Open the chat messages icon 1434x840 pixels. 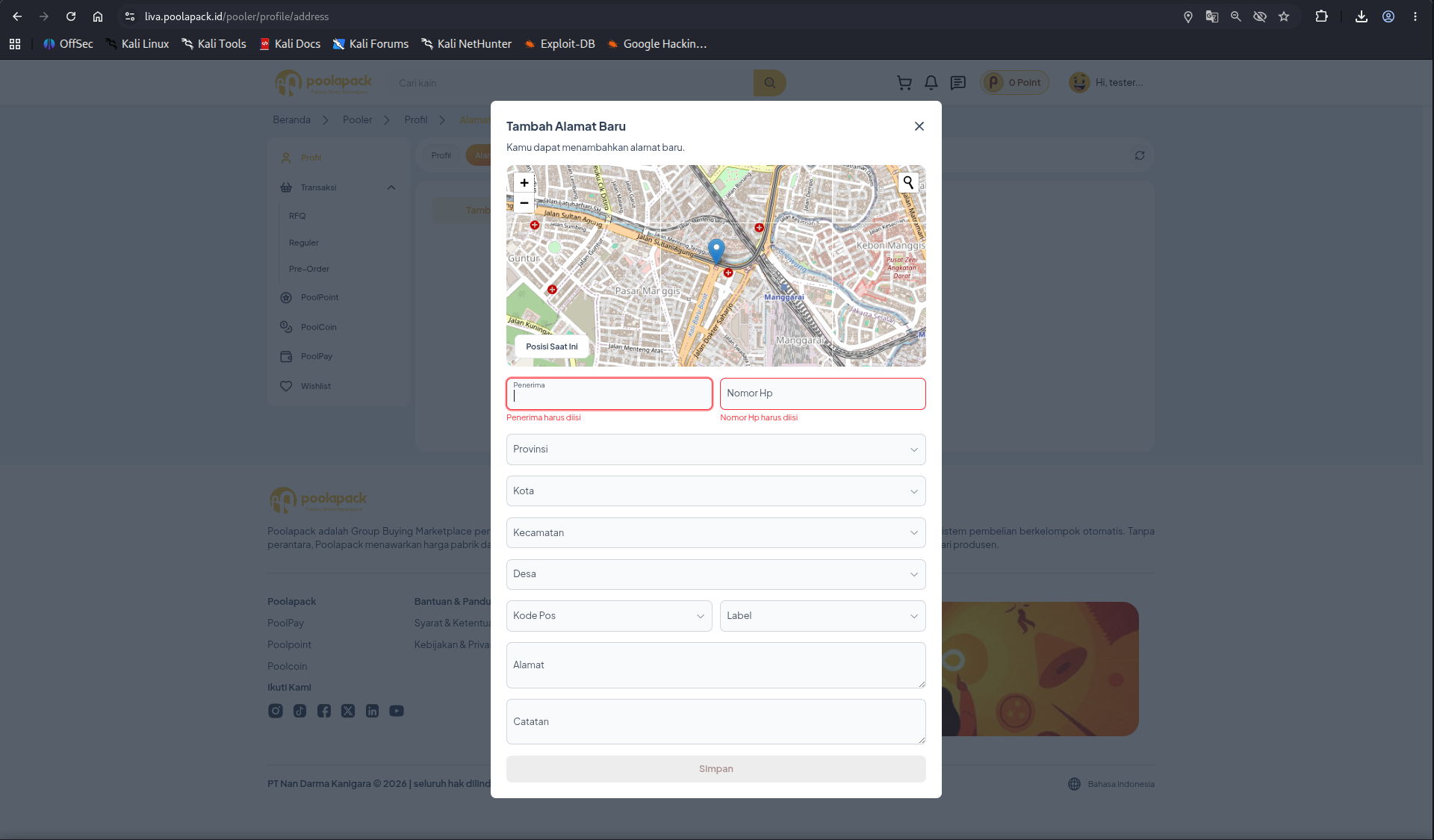click(x=958, y=83)
